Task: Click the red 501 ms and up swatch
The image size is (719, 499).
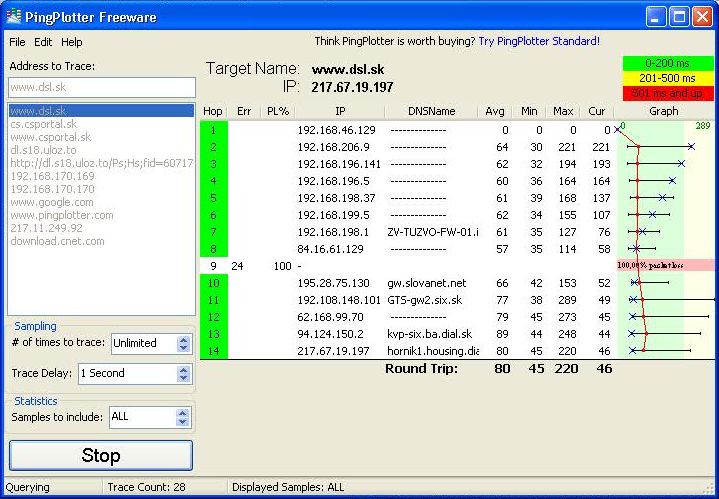Action: [667, 93]
